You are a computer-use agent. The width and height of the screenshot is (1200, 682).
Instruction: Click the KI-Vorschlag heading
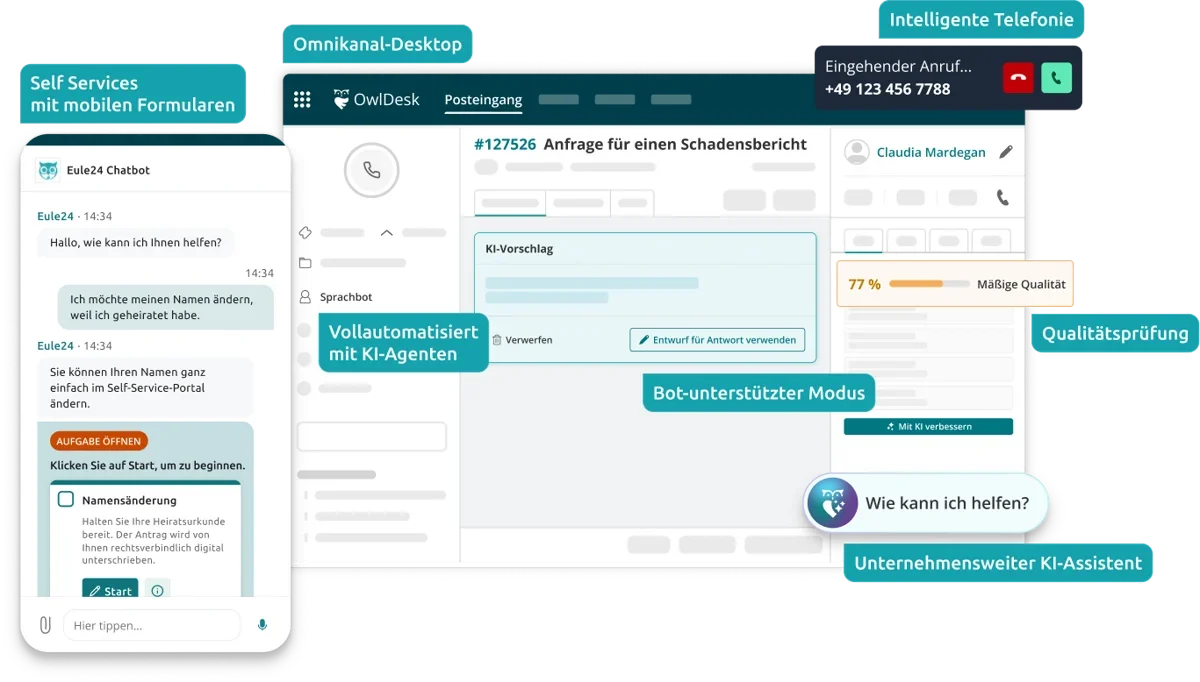coord(519,249)
